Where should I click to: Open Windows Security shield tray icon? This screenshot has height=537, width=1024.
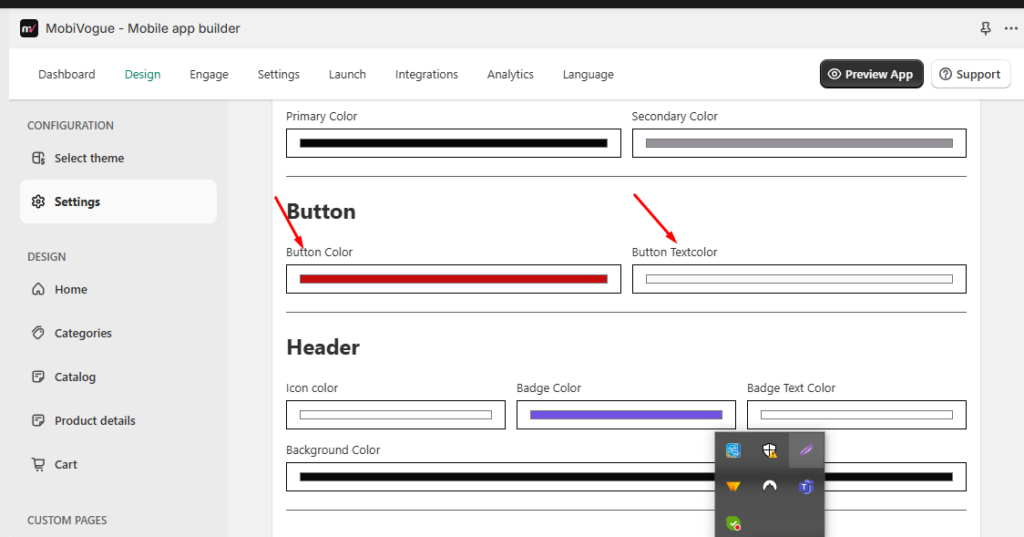point(770,450)
